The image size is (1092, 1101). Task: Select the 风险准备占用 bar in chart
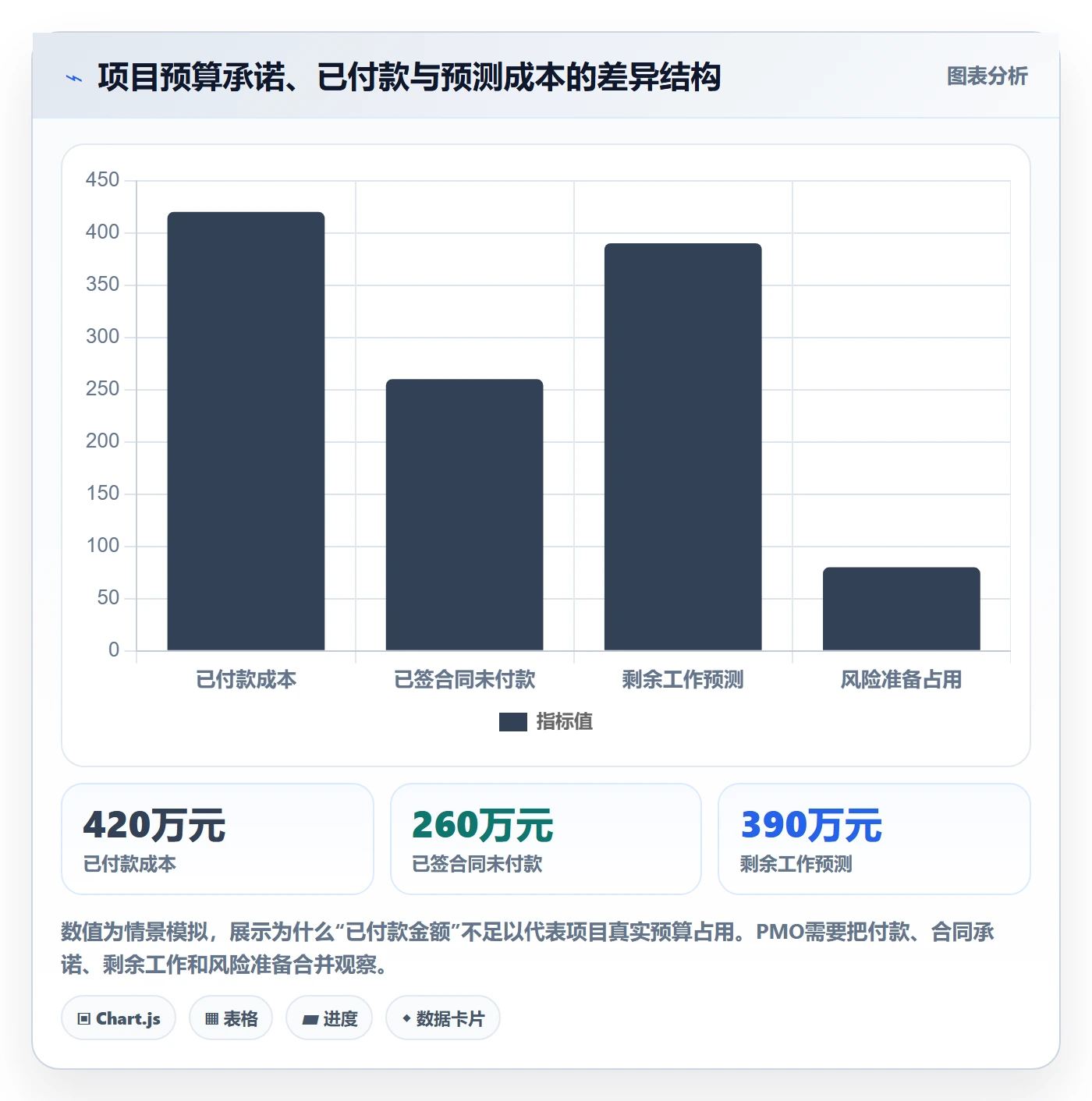coord(901,609)
